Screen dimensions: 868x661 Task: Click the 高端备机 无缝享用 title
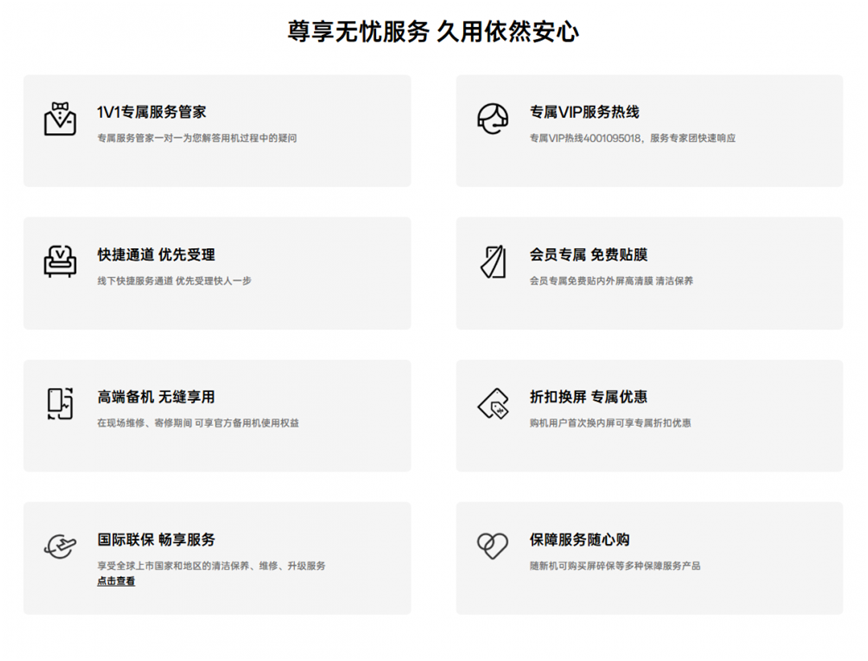click(156, 397)
